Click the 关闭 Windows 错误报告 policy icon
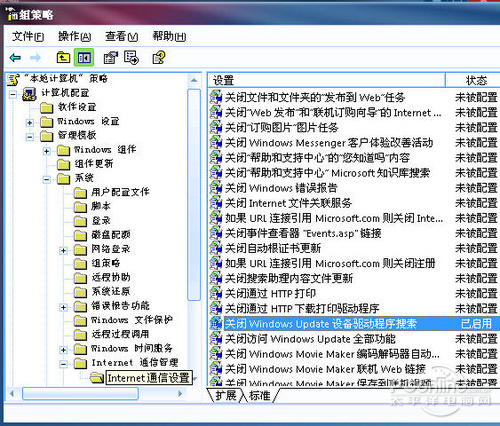Viewport: 500px width, 426px height. 216,188
